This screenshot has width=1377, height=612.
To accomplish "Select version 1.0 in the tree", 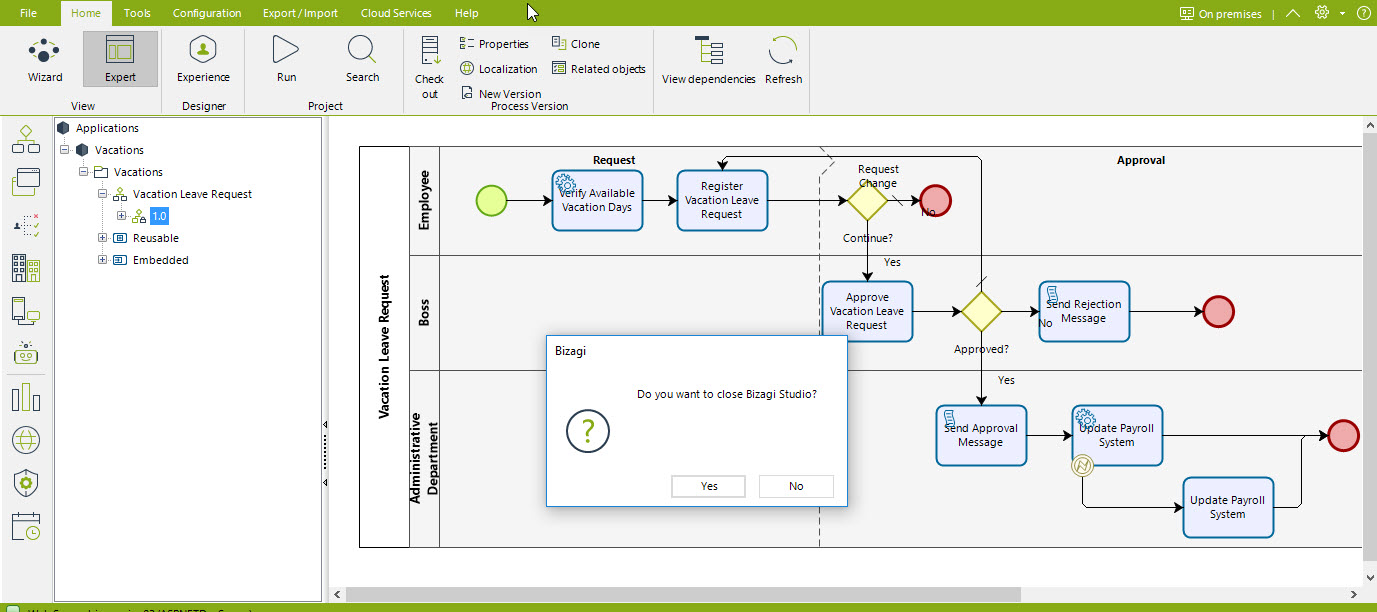I will pyautogui.click(x=160, y=216).
